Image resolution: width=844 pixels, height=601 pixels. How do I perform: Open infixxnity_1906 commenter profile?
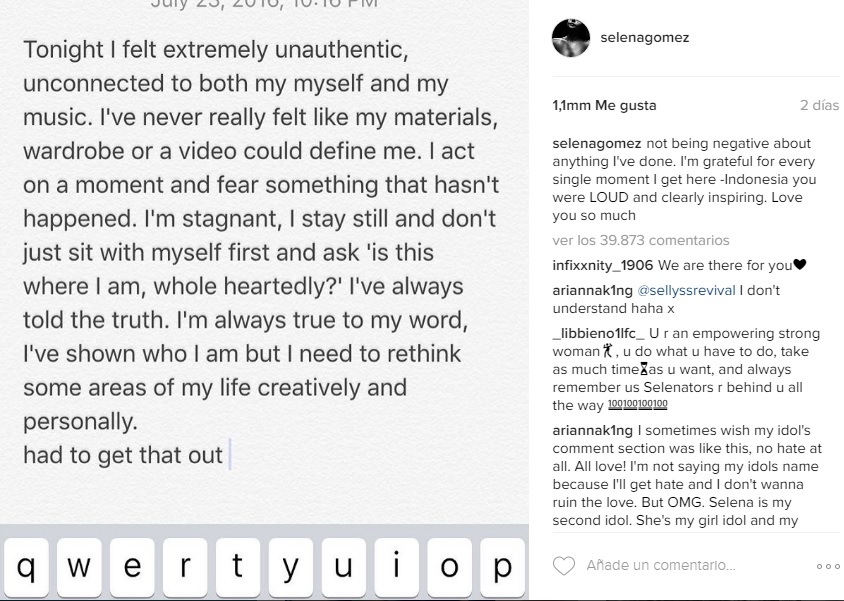pyautogui.click(x=602, y=265)
